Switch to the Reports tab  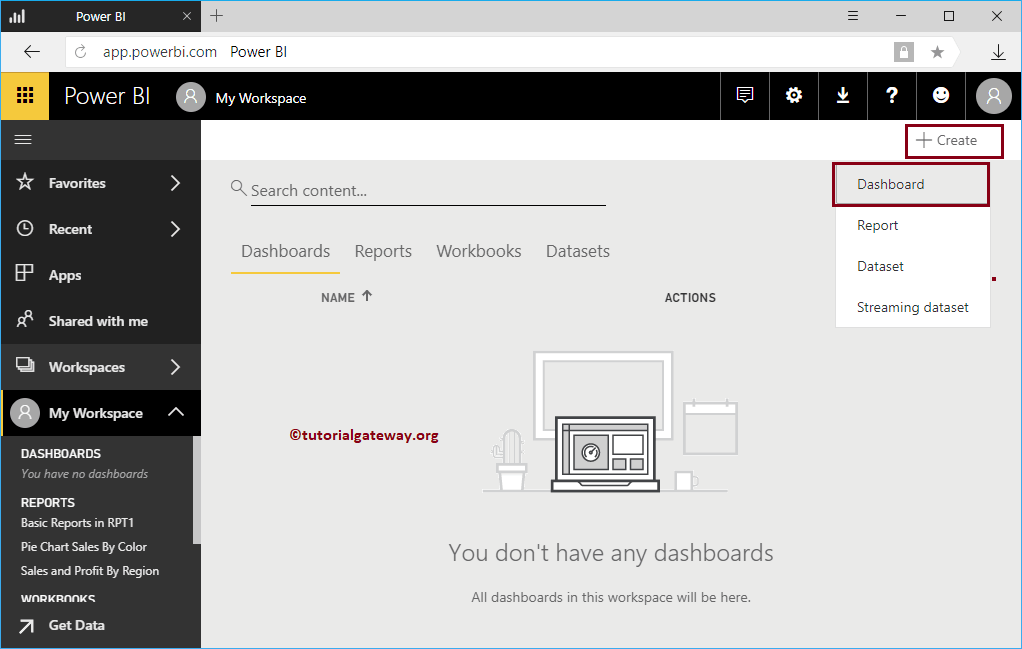click(x=383, y=252)
